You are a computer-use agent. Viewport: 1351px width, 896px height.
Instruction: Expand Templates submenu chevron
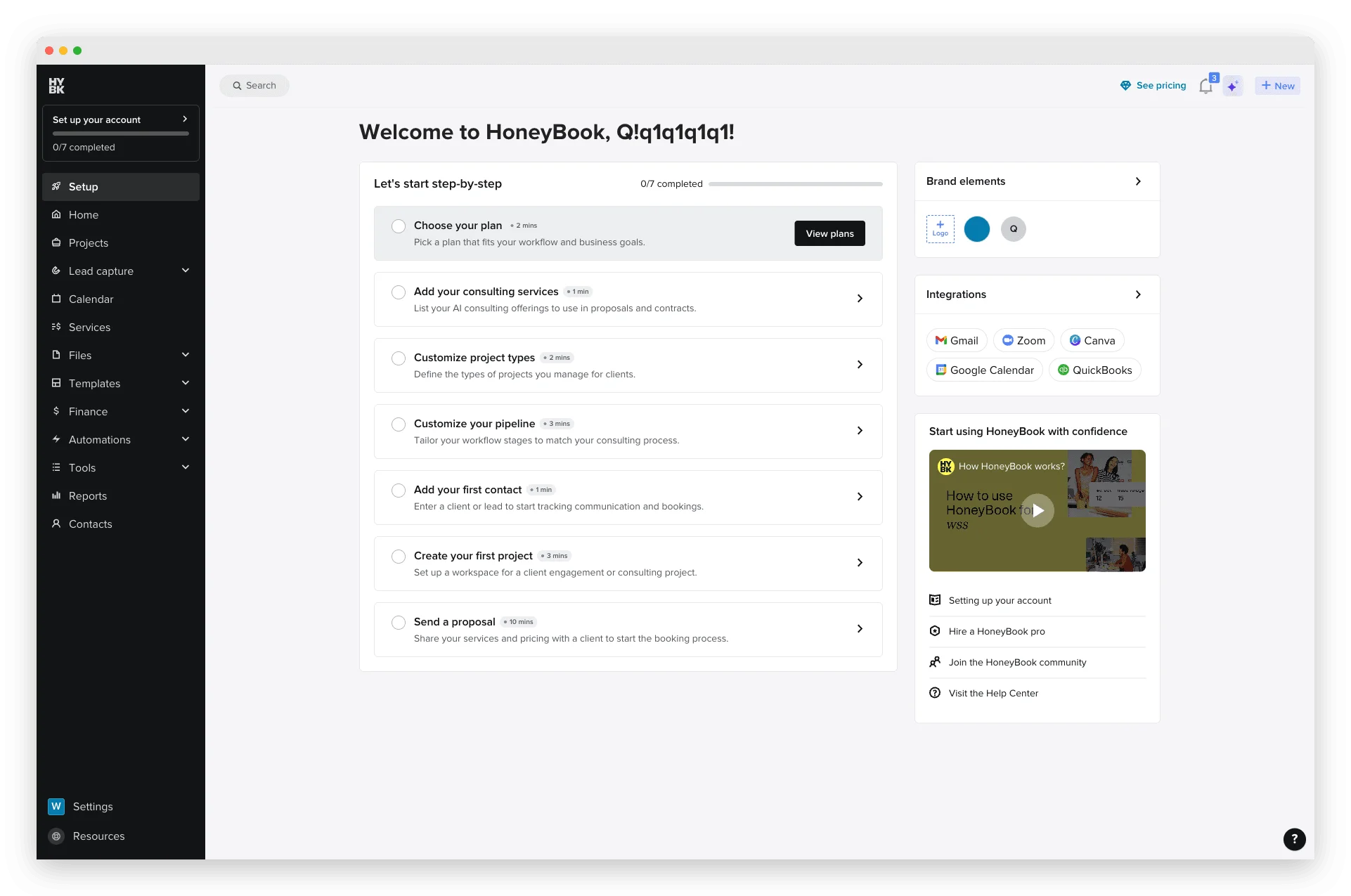pyautogui.click(x=186, y=383)
